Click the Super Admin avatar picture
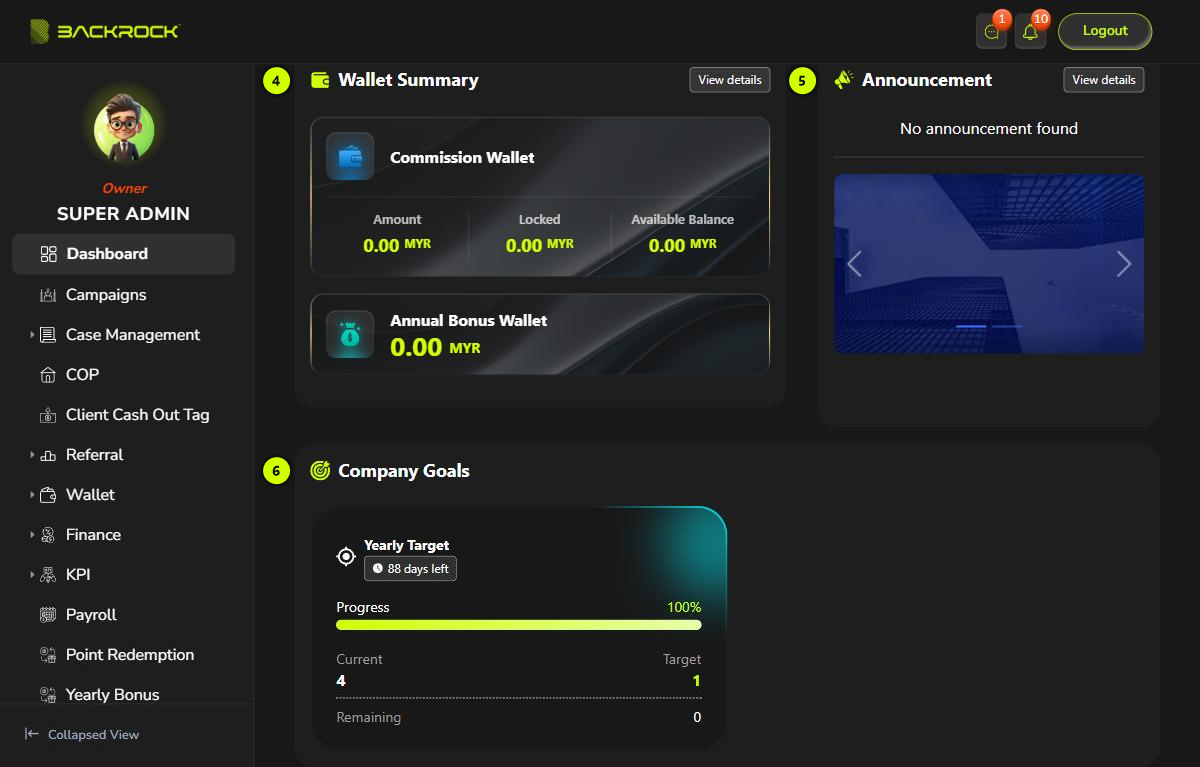 [x=124, y=130]
